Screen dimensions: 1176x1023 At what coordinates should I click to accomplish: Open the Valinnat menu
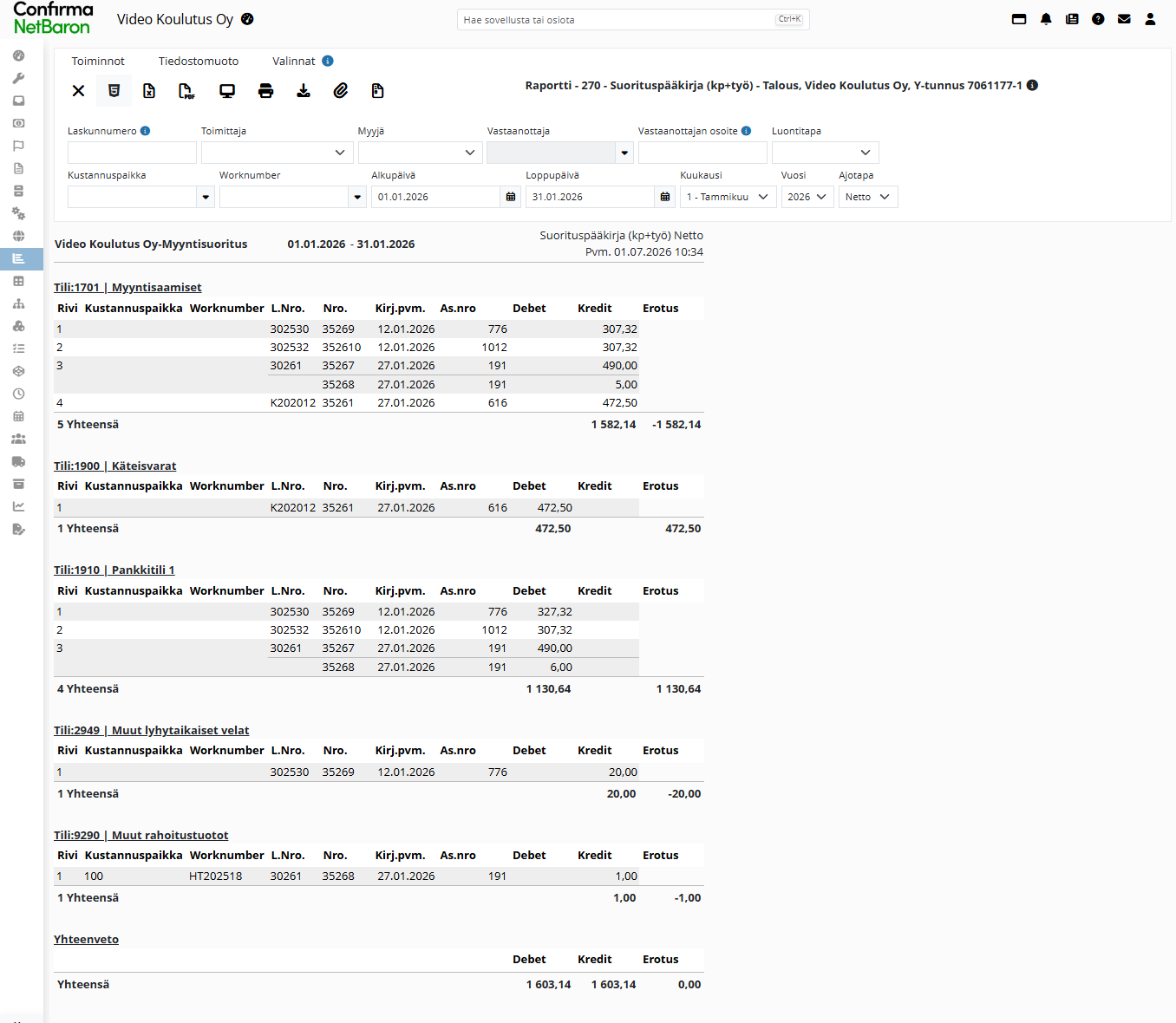pyautogui.click(x=294, y=61)
